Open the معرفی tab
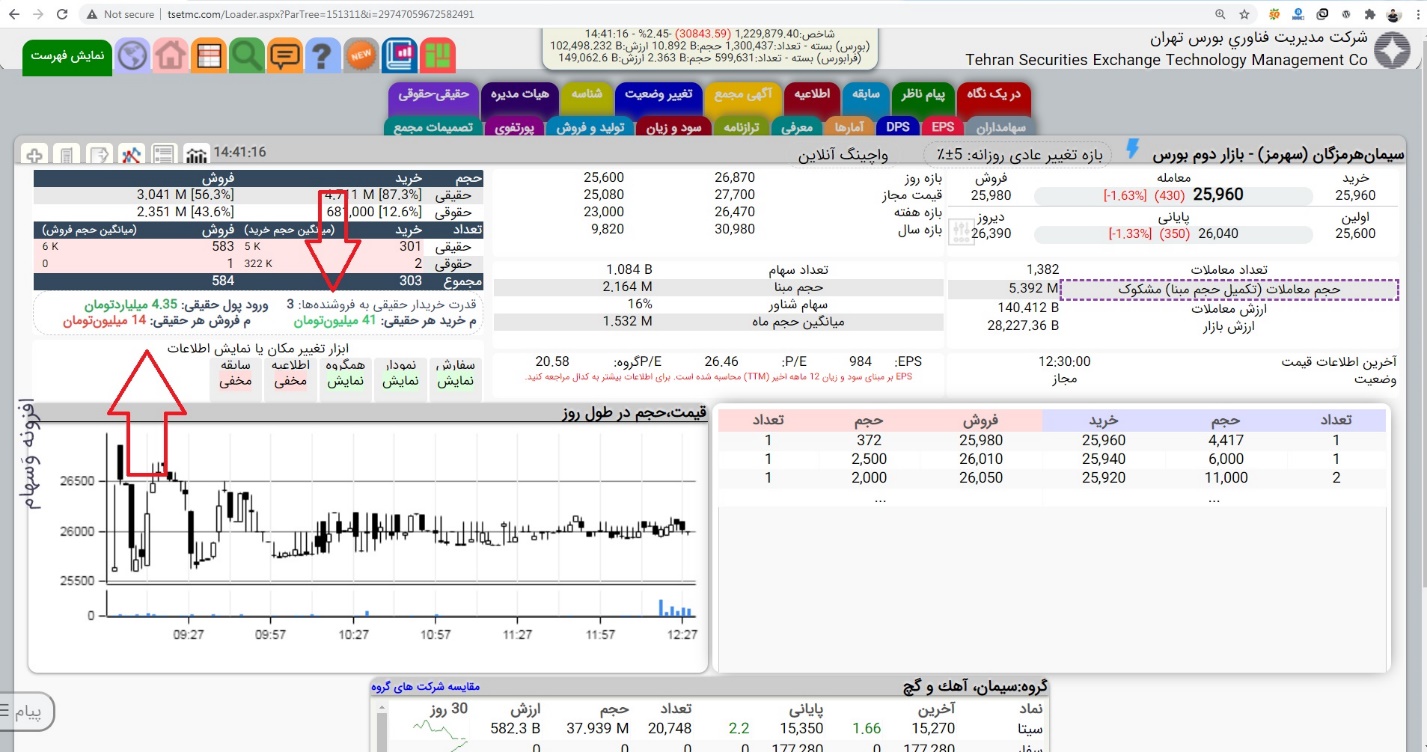The height and width of the screenshot is (752, 1427). (x=797, y=127)
